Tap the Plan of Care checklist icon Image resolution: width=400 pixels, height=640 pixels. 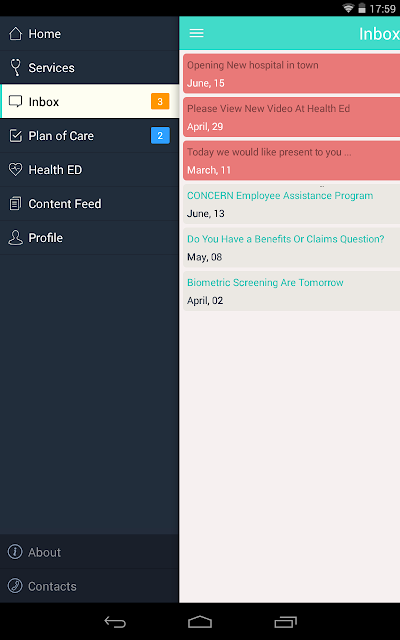pos(16,136)
